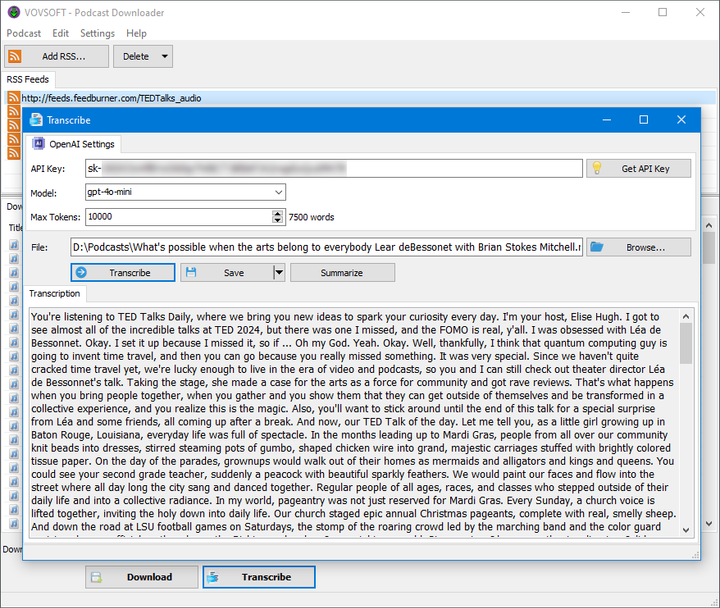Click Transcribe button in dialog
Image resolution: width=720 pixels, height=608 pixels.
[123, 273]
